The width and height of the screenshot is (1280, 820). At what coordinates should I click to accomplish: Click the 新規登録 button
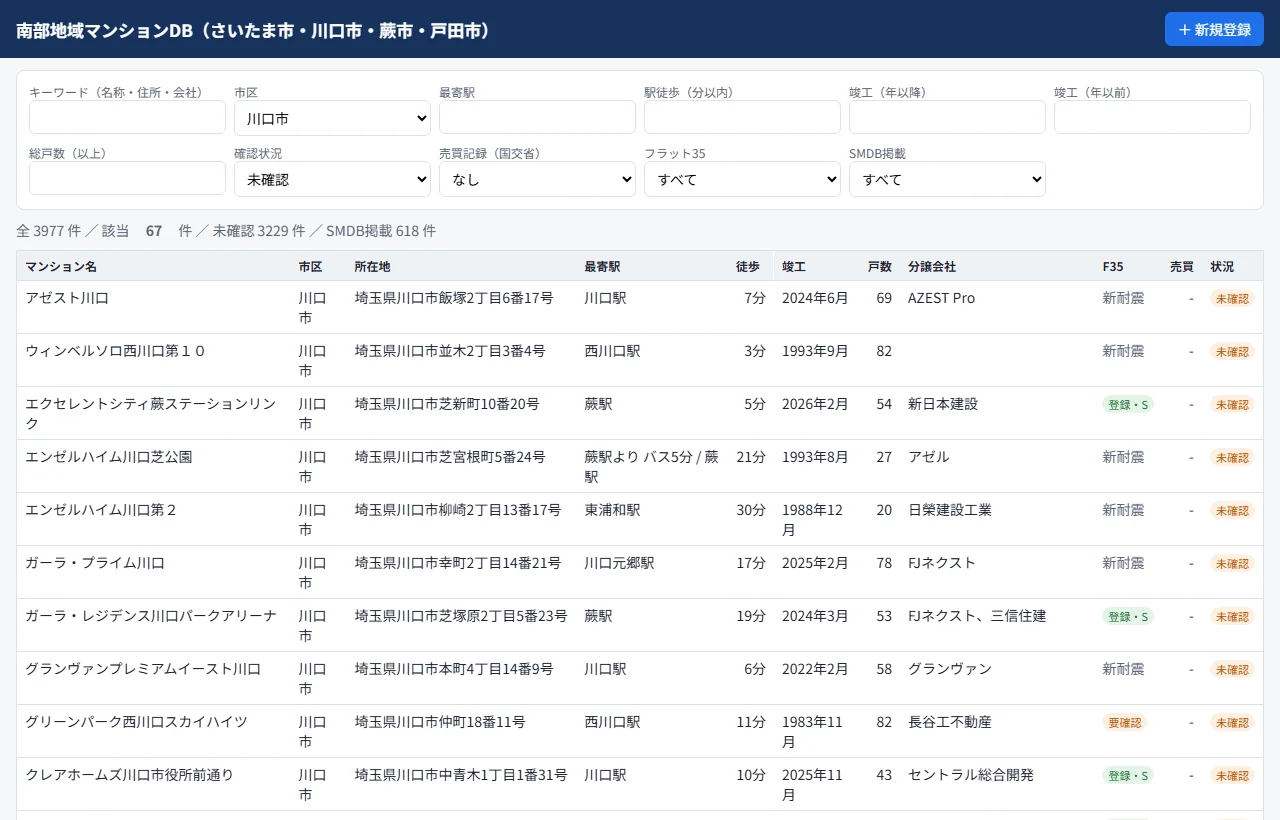coord(1214,29)
